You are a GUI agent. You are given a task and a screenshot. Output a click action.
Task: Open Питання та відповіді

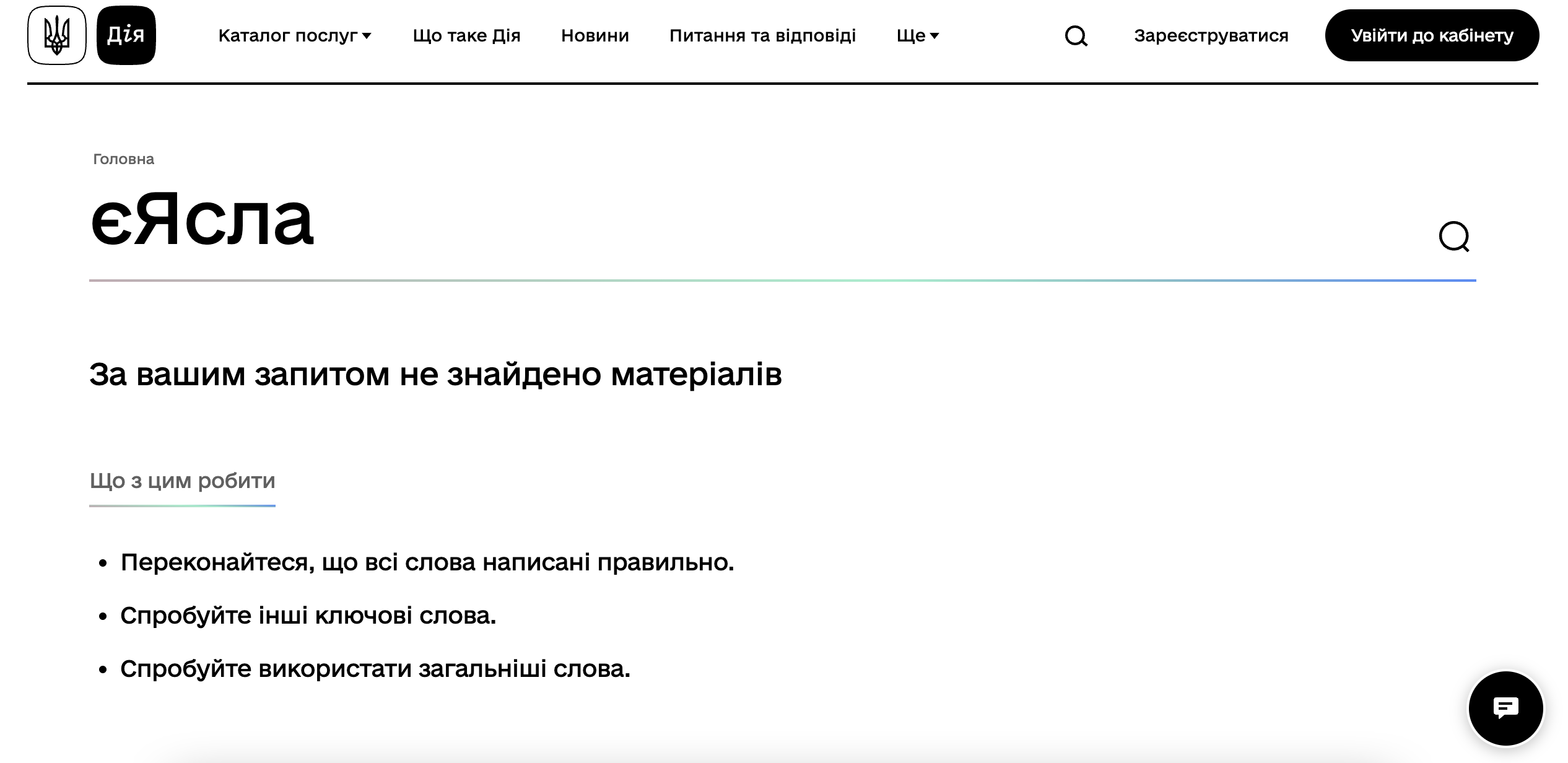(x=762, y=36)
